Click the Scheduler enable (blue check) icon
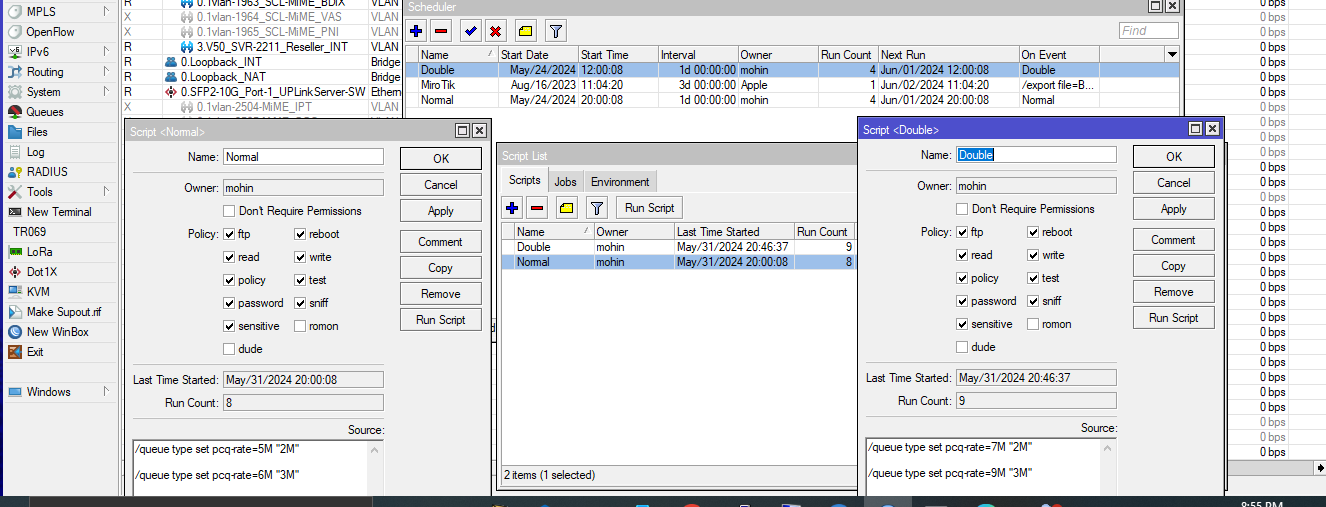This screenshot has width=1326, height=507. coord(470,31)
